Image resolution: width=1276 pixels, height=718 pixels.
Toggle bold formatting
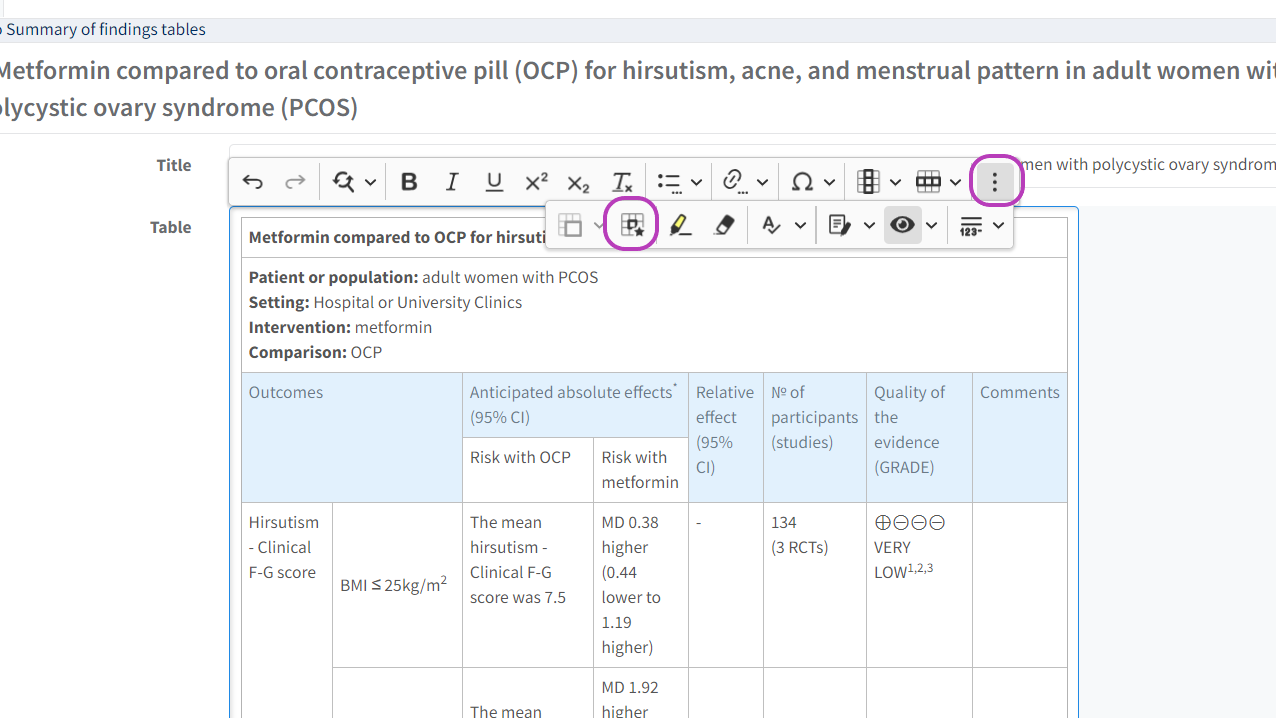tap(409, 182)
